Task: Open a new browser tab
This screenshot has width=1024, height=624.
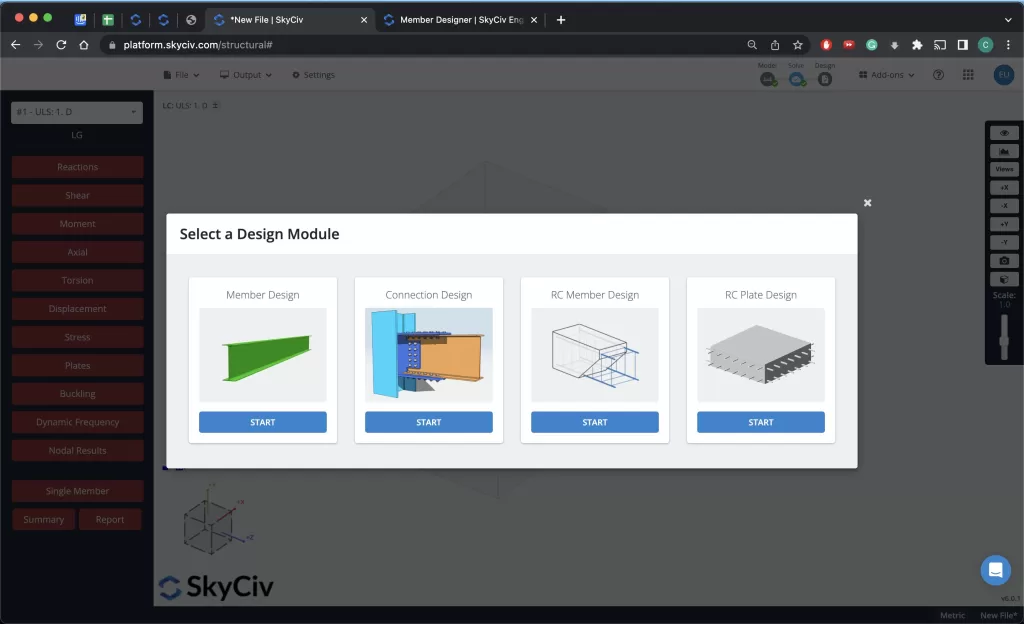Action: (x=560, y=20)
